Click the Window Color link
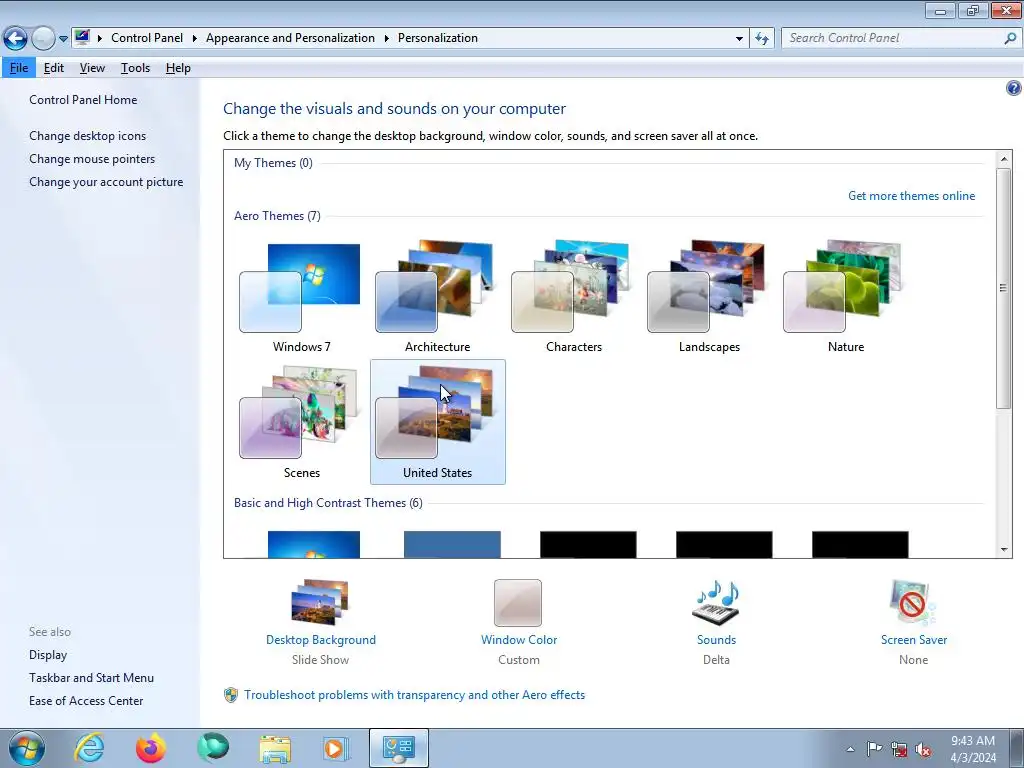This screenshot has width=1024, height=768. [x=519, y=640]
